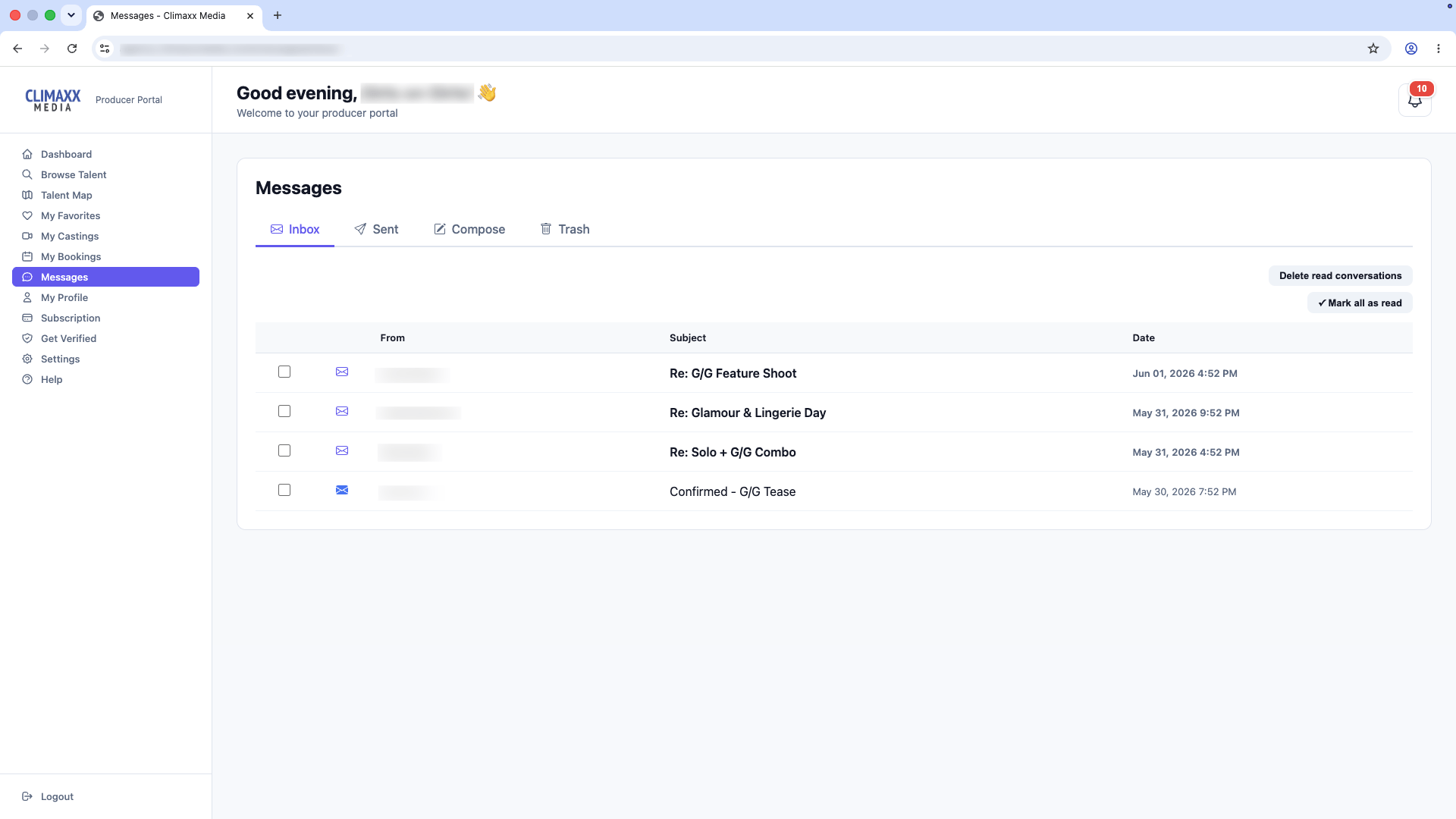The height and width of the screenshot is (819, 1456).
Task: Open the Help page
Action: pyautogui.click(x=105, y=379)
